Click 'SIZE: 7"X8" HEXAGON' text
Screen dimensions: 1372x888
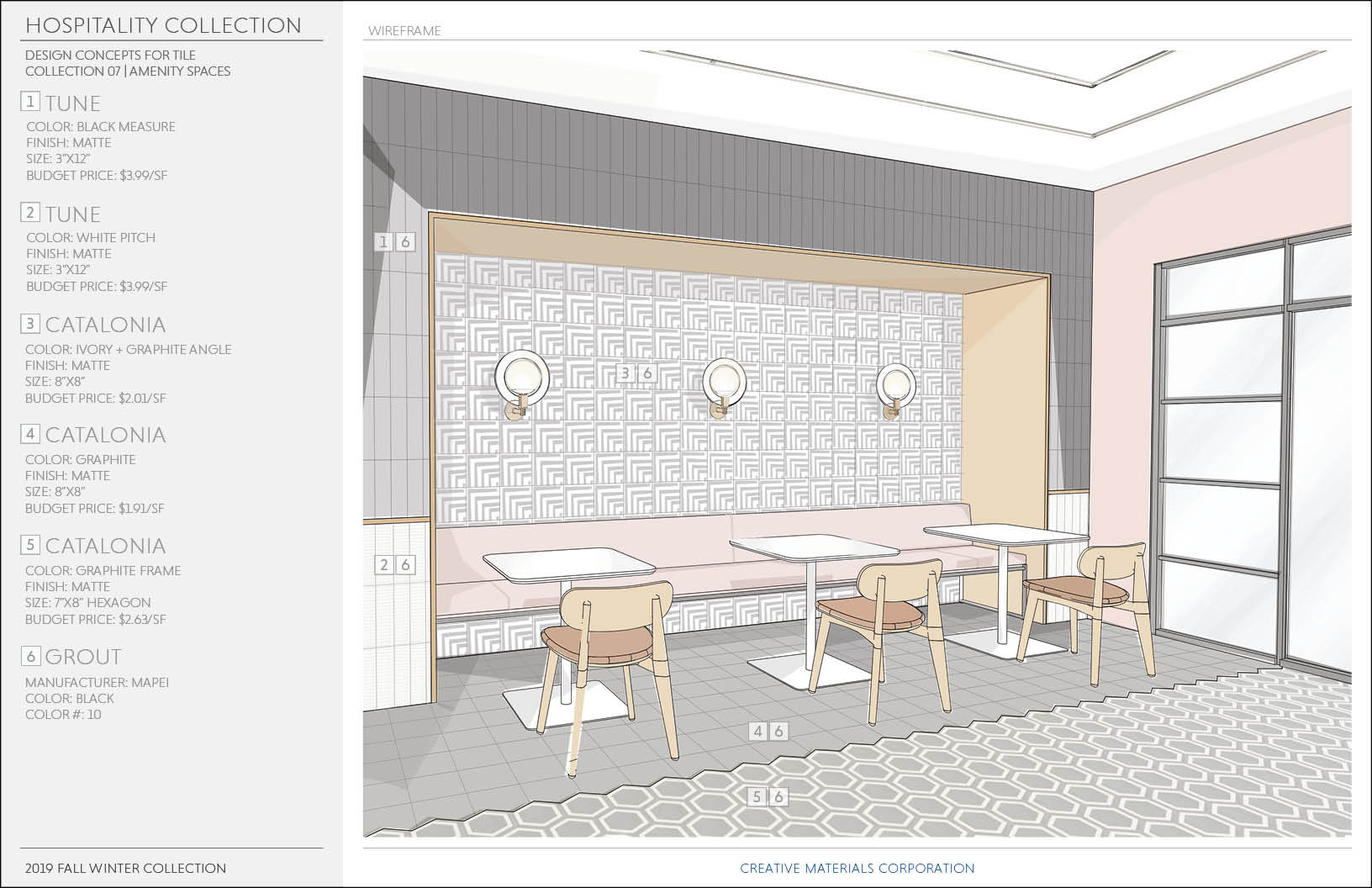(88, 603)
